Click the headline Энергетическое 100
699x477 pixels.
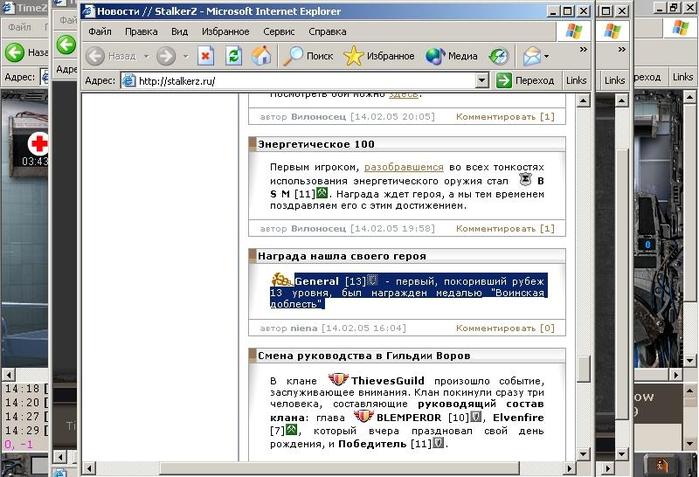(x=316, y=144)
